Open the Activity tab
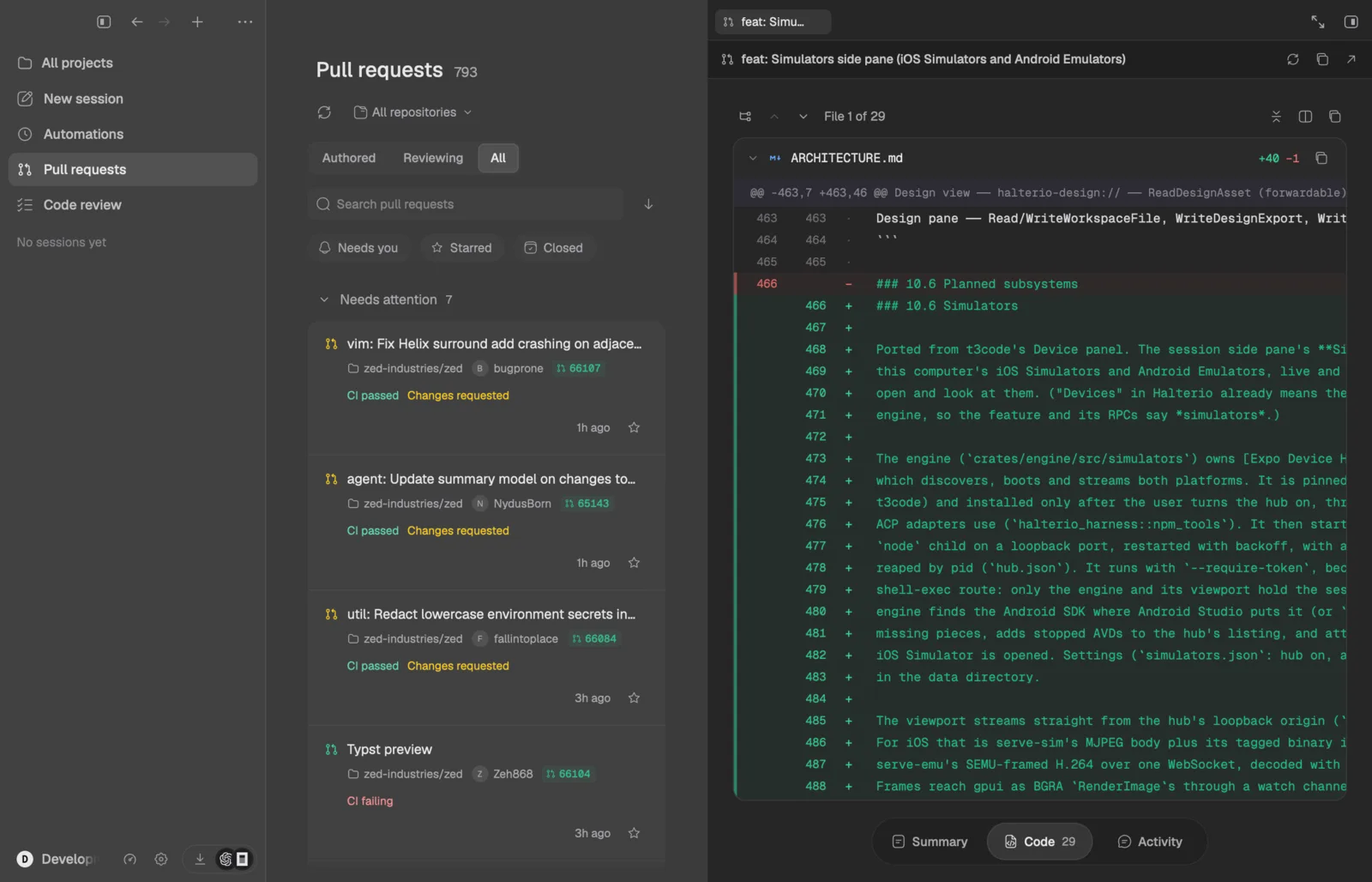Image resolution: width=1372 pixels, height=882 pixels. [1150, 842]
